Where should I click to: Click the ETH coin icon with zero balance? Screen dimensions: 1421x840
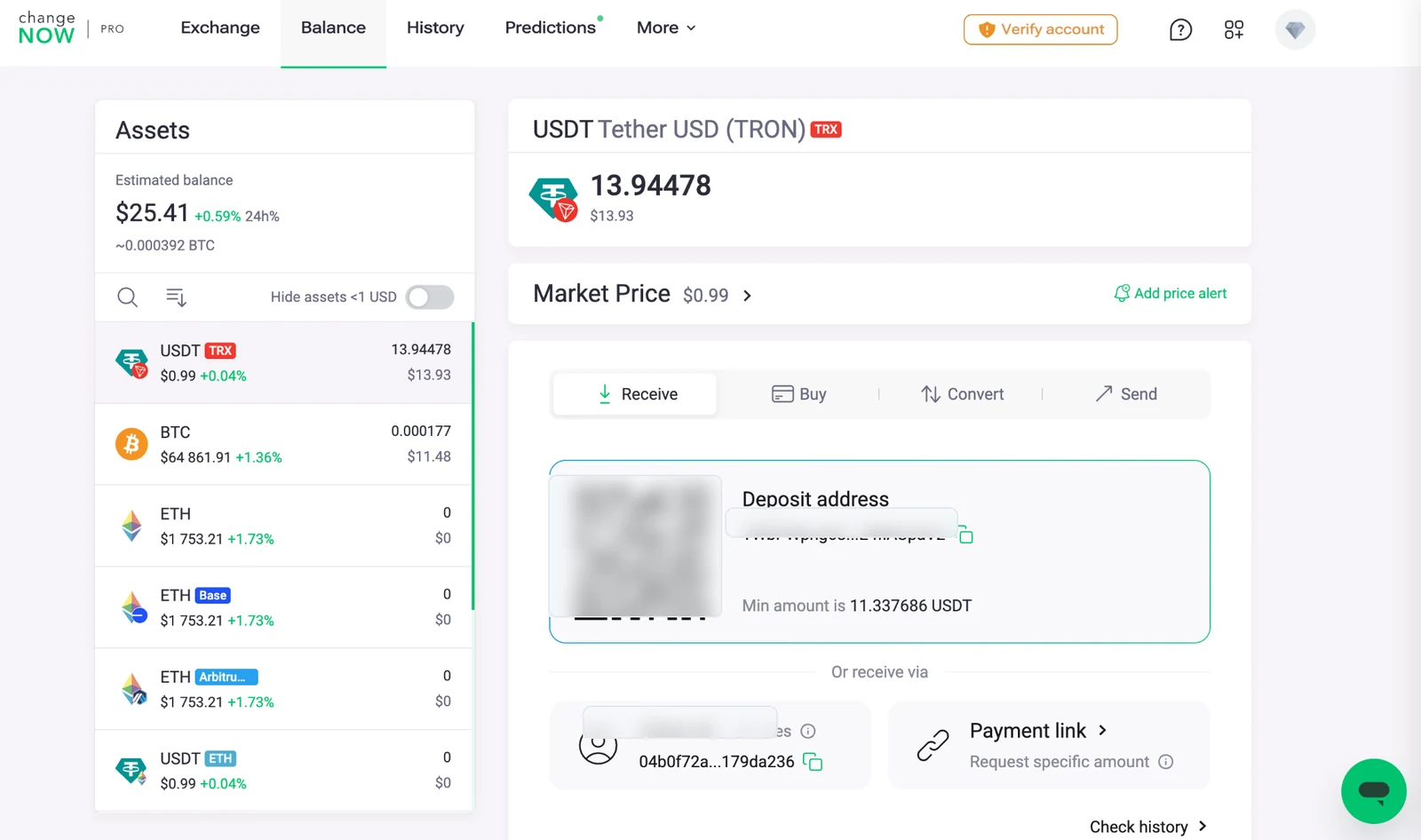coord(131,526)
